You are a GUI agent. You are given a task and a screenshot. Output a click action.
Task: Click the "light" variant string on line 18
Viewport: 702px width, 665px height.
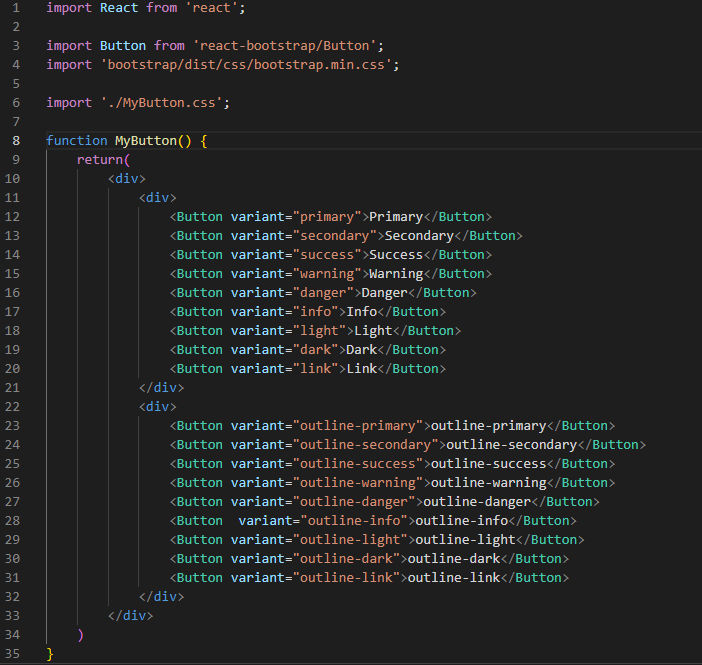click(x=319, y=330)
